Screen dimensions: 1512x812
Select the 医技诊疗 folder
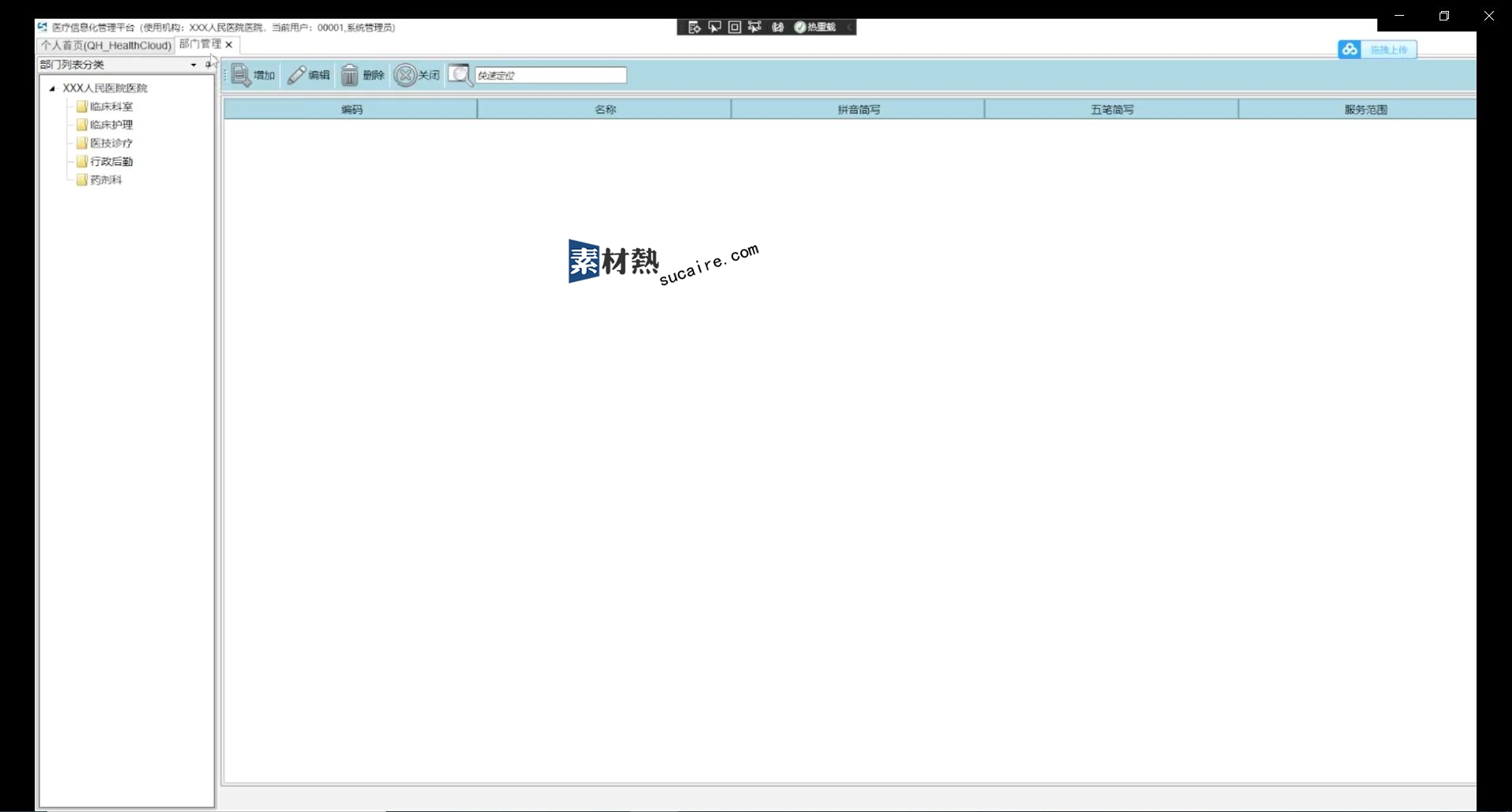(111, 143)
